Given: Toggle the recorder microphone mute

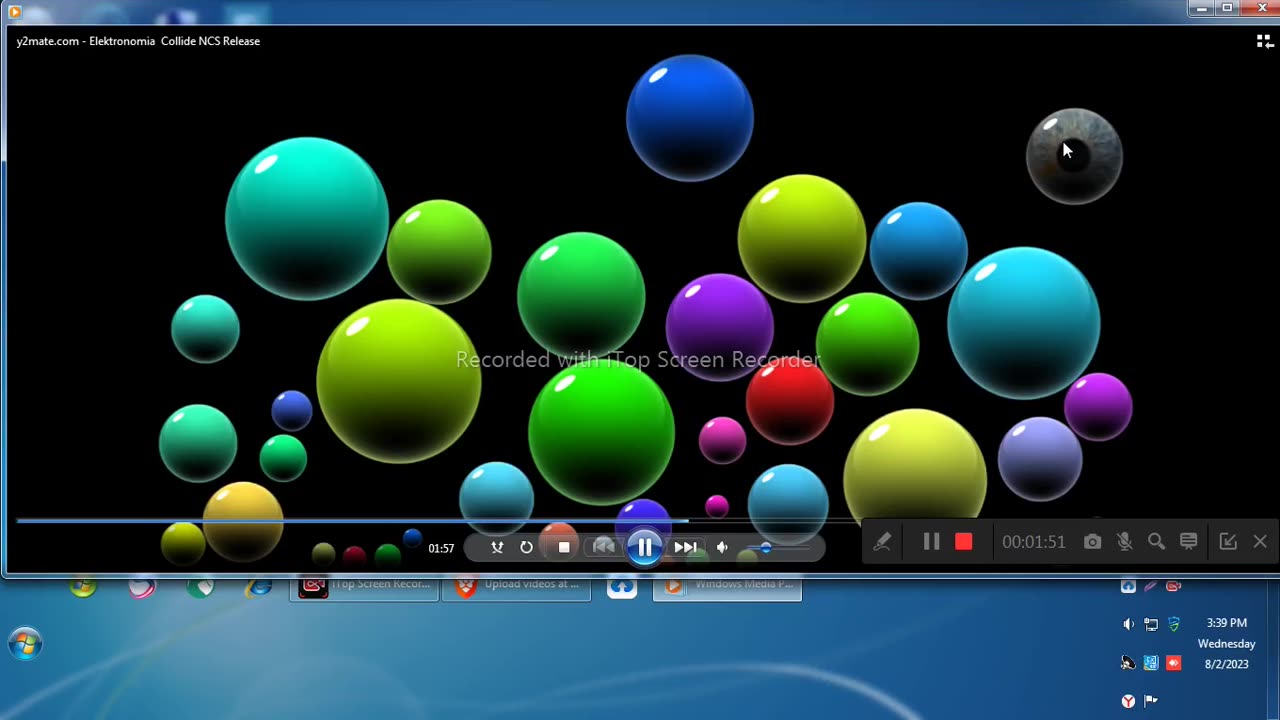Looking at the screenshot, I should 1125,541.
